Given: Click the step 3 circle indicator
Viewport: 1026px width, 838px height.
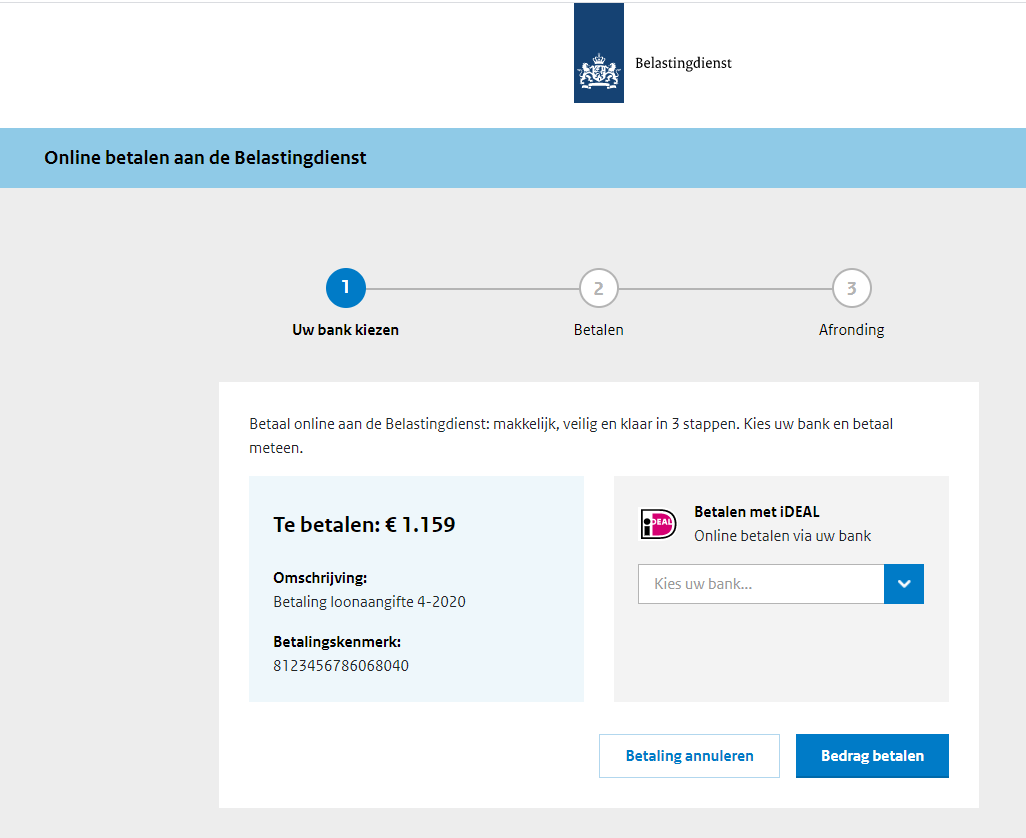Looking at the screenshot, I should pos(851,289).
